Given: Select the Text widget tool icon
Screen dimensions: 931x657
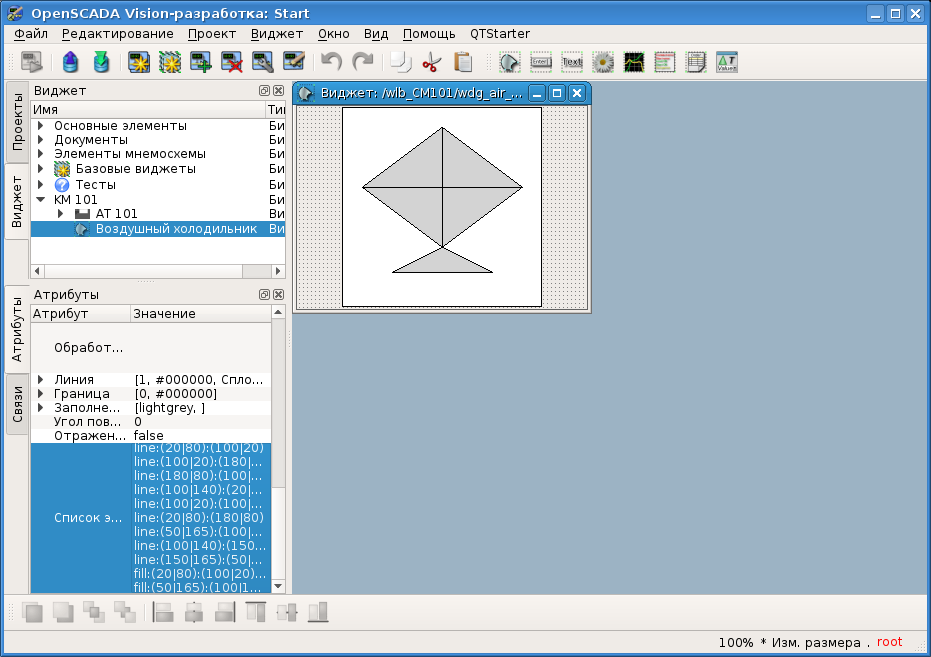Looking at the screenshot, I should [572, 62].
